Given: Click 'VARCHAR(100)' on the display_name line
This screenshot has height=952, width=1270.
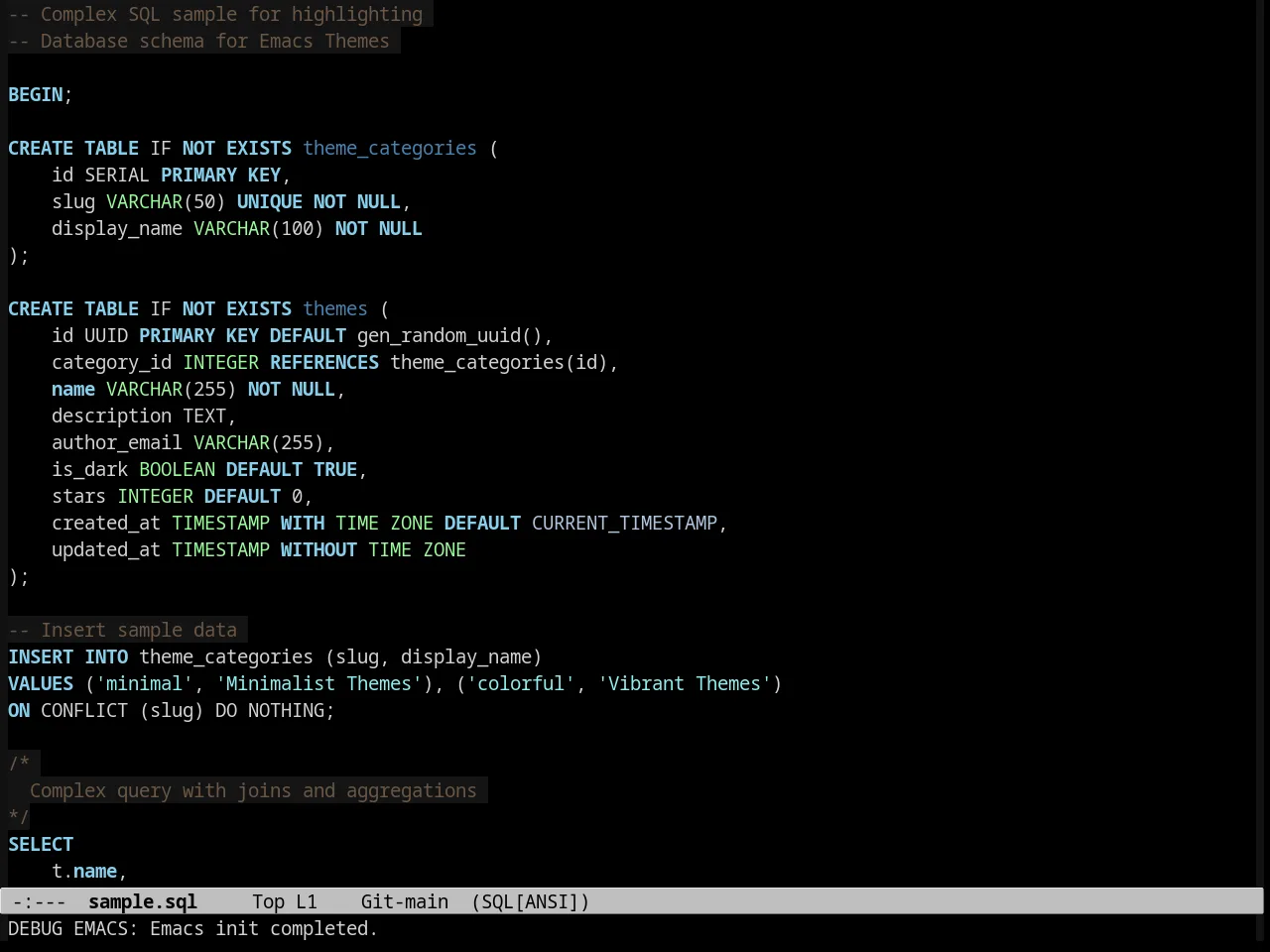Looking at the screenshot, I should tap(259, 229).
